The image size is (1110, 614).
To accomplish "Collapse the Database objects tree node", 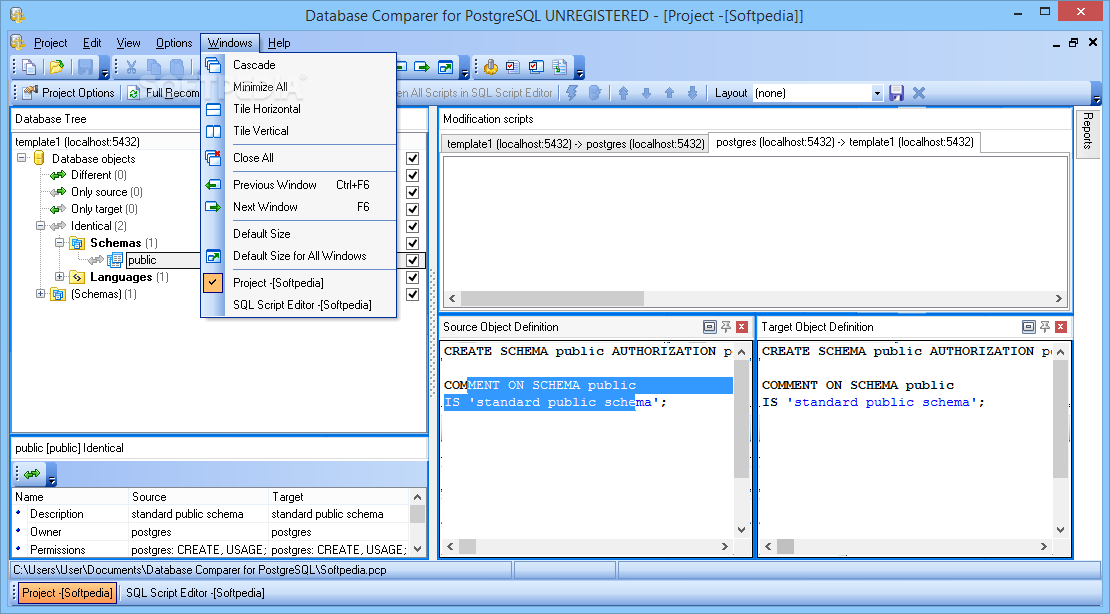I will 21,158.
